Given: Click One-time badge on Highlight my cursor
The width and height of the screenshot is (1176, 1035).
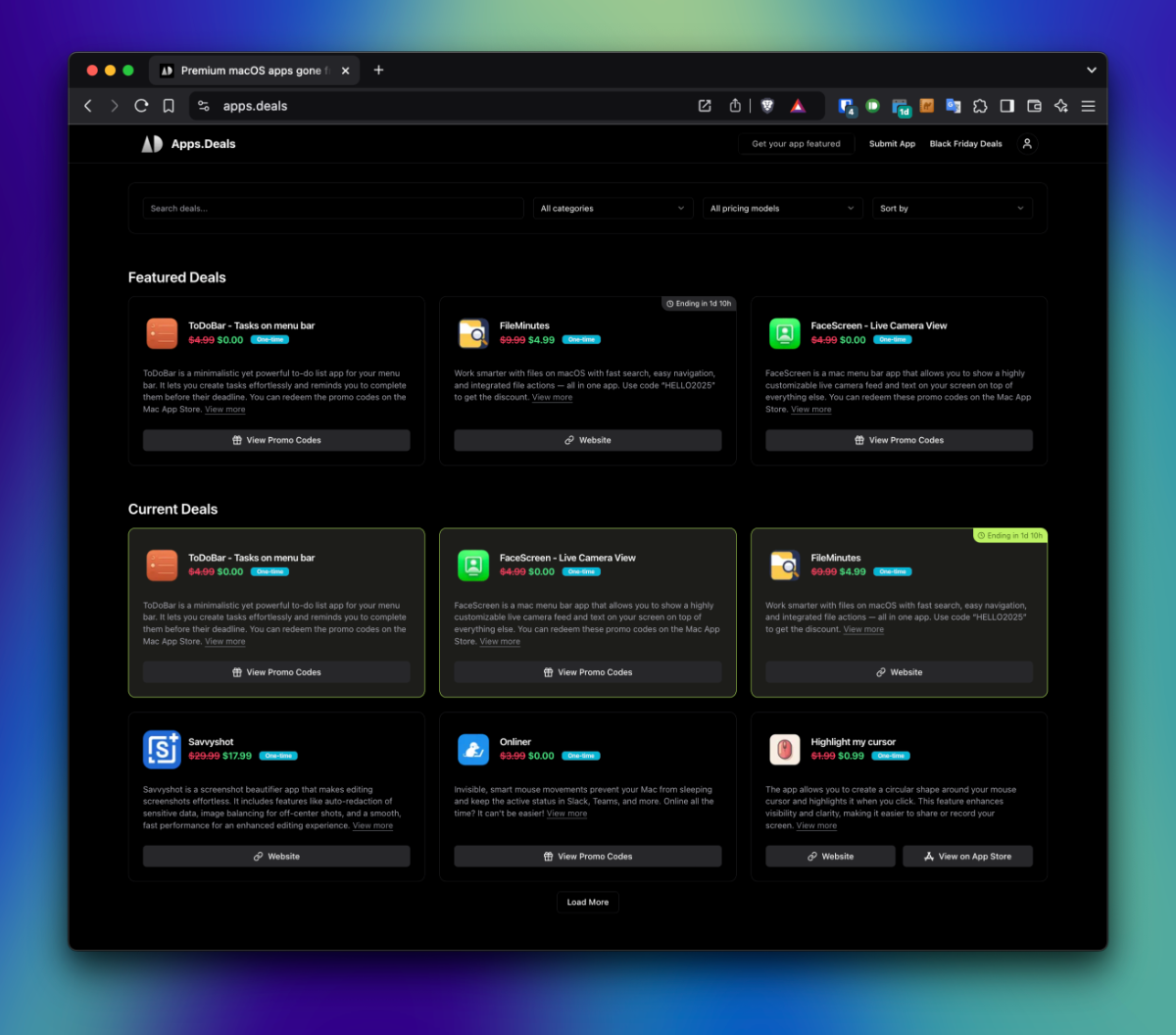Looking at the screenshot, I should click(891, 756).
